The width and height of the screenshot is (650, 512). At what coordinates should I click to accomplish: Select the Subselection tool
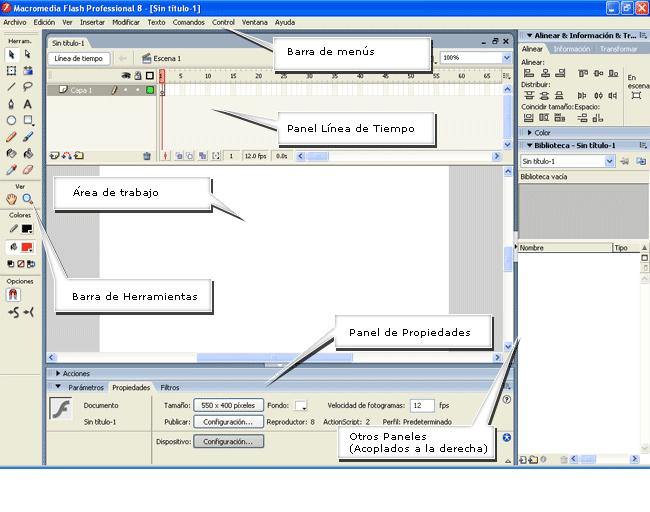[27, 54]
